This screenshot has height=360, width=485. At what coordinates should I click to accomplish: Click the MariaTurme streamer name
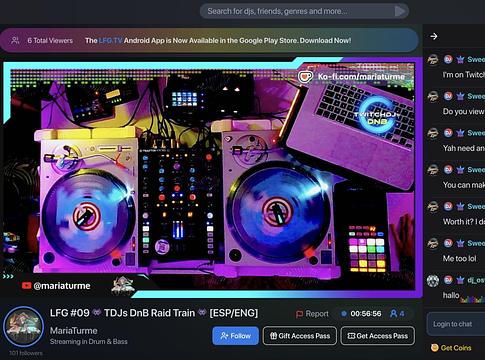(74, 331)
